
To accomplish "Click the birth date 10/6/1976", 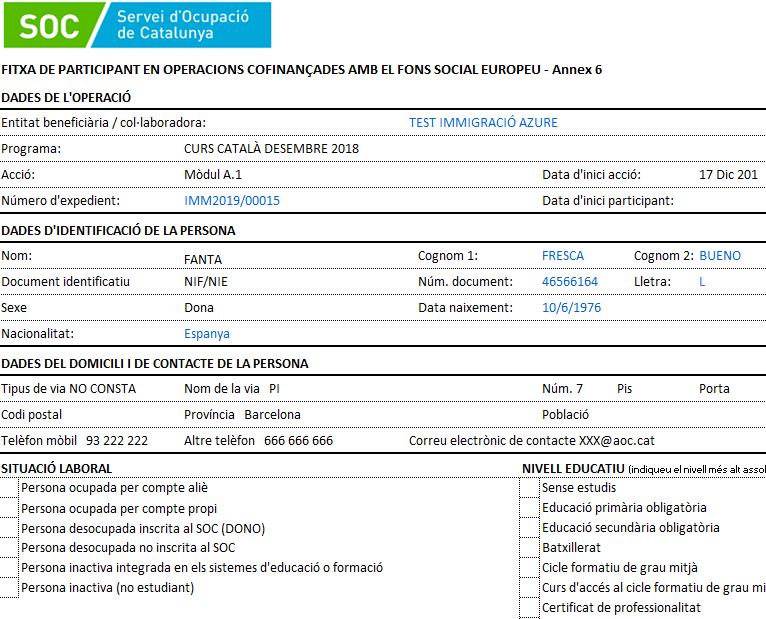I will [571, 308].
